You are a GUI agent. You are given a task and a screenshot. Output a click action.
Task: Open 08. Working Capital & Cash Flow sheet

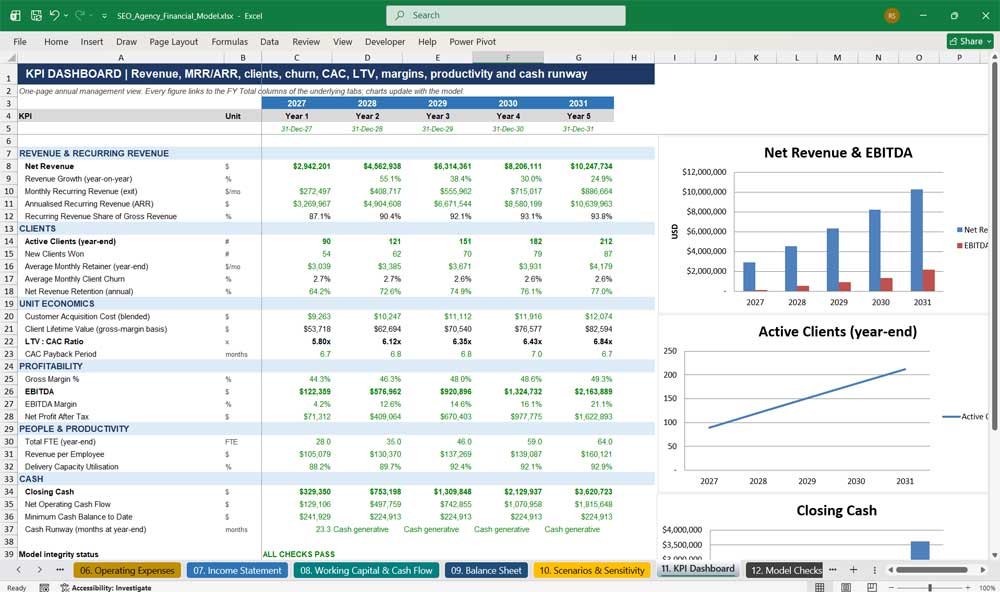(x=366, y=570)
